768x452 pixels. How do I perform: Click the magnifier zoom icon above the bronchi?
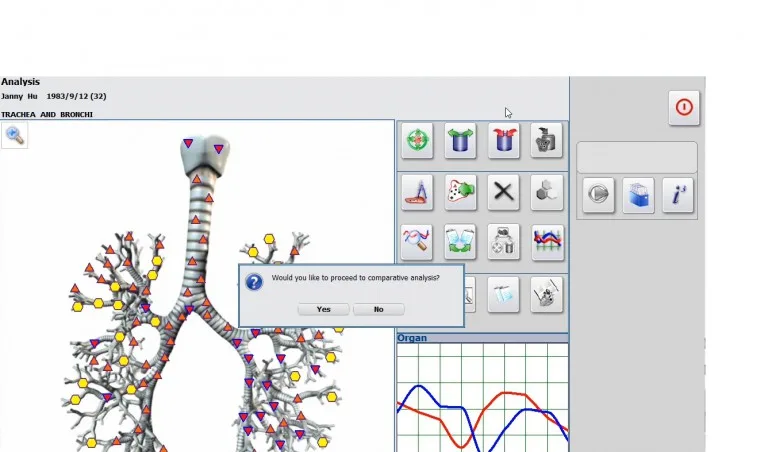15,135
